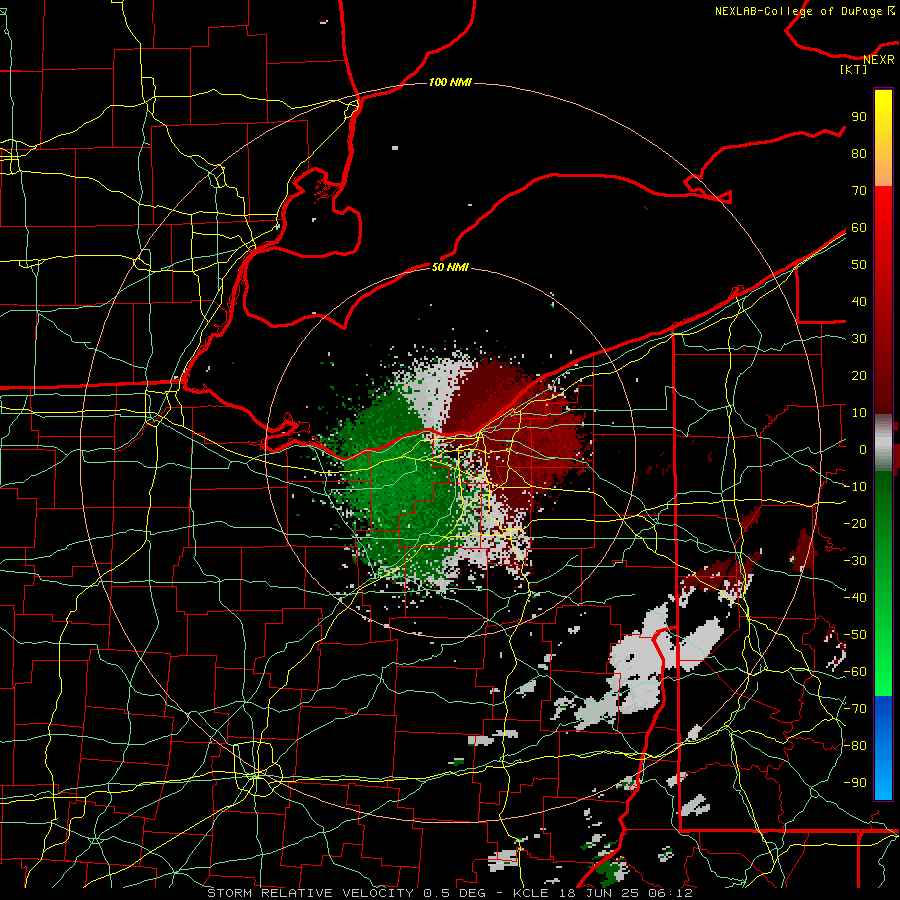Click the -80 value on velocity scale
Screen dimensions: 900x900
coord(855,746)
